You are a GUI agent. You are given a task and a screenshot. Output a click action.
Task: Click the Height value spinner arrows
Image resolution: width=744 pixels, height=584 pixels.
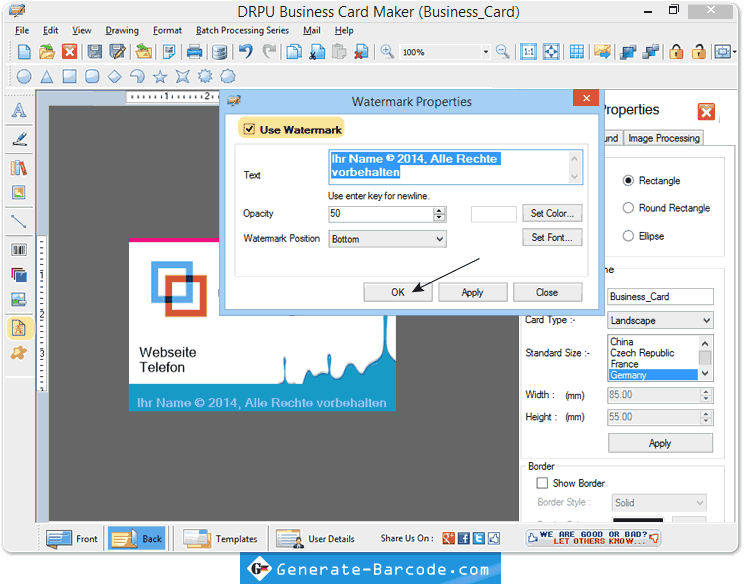coord(706,417)
